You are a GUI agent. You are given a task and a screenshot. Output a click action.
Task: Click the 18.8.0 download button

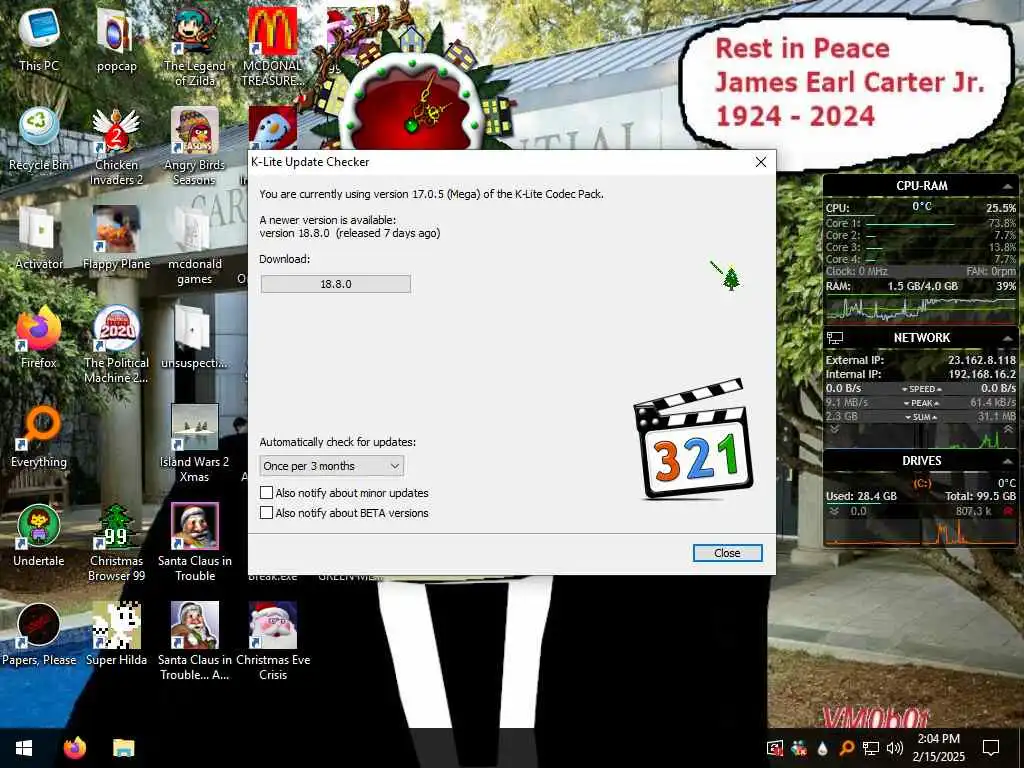coord(336,284)
